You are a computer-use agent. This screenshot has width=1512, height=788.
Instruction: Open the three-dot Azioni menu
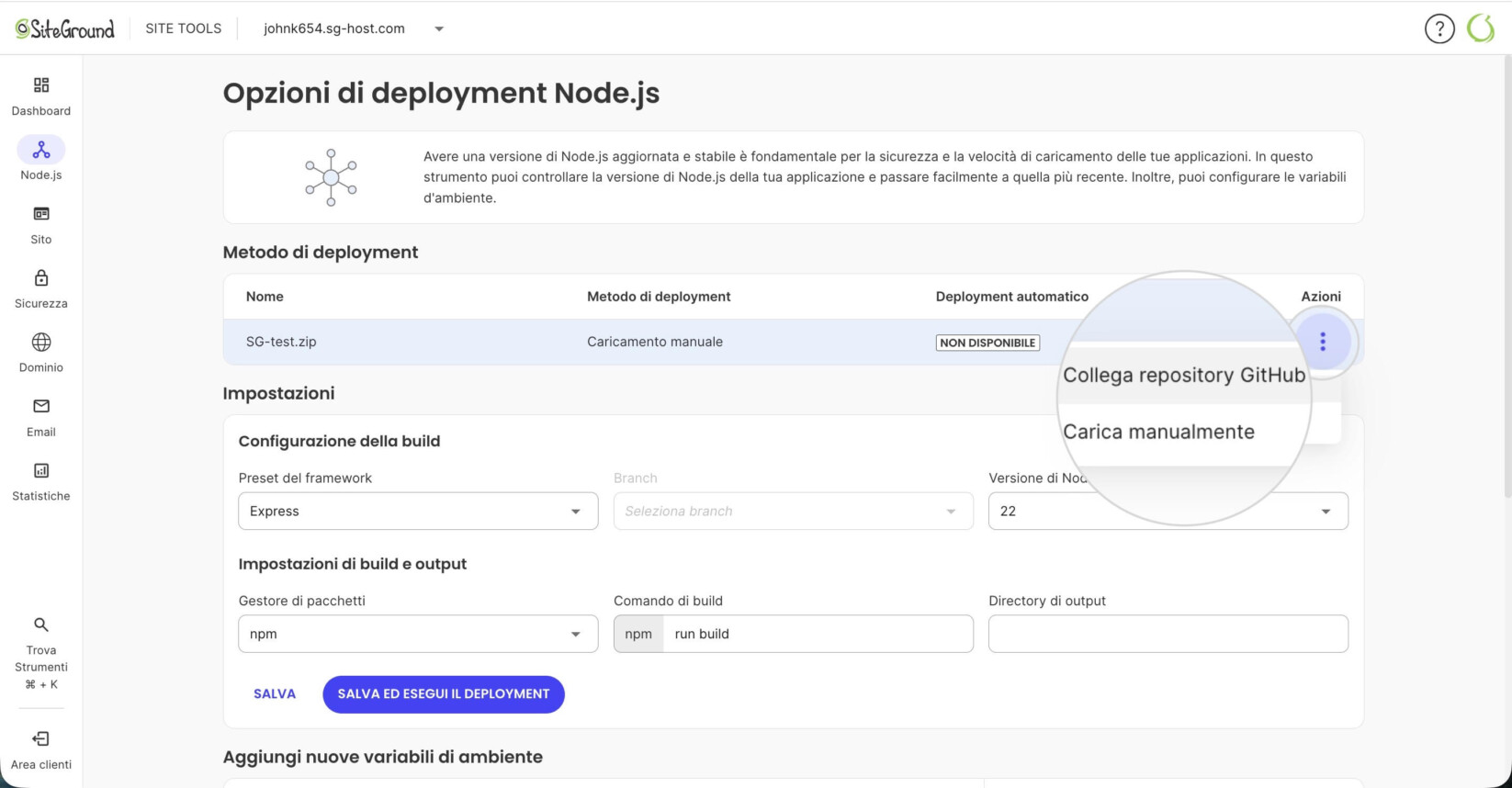pyautogui.click(x=1323, y=342)
